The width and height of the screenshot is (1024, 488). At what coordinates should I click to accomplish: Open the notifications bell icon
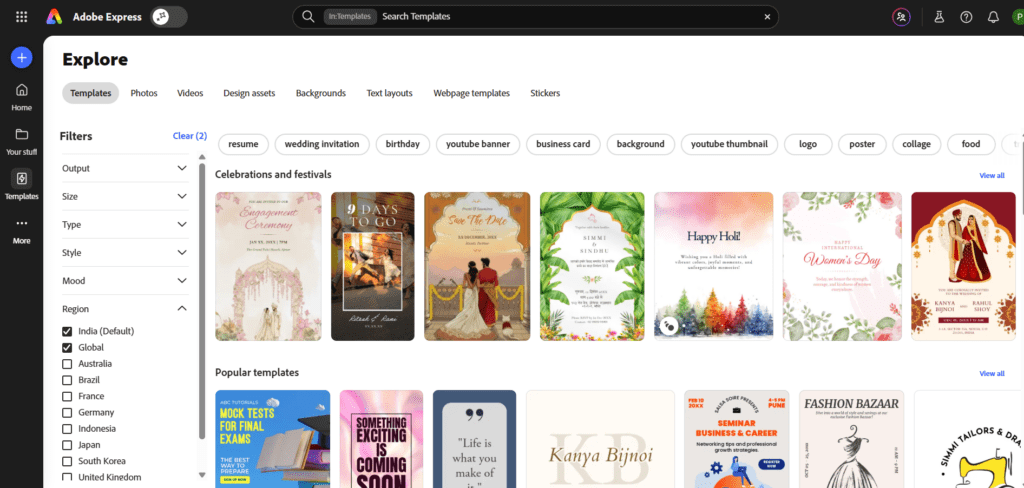pos(993,17)
